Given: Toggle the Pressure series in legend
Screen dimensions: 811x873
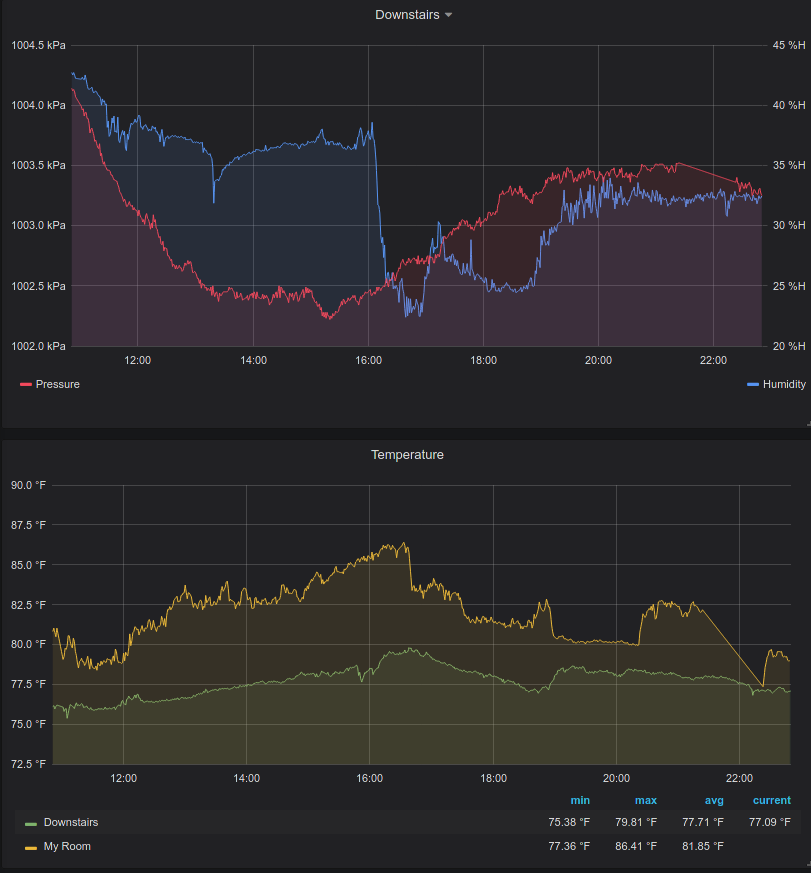Looking at the screenshot, I should coord(57,384).
